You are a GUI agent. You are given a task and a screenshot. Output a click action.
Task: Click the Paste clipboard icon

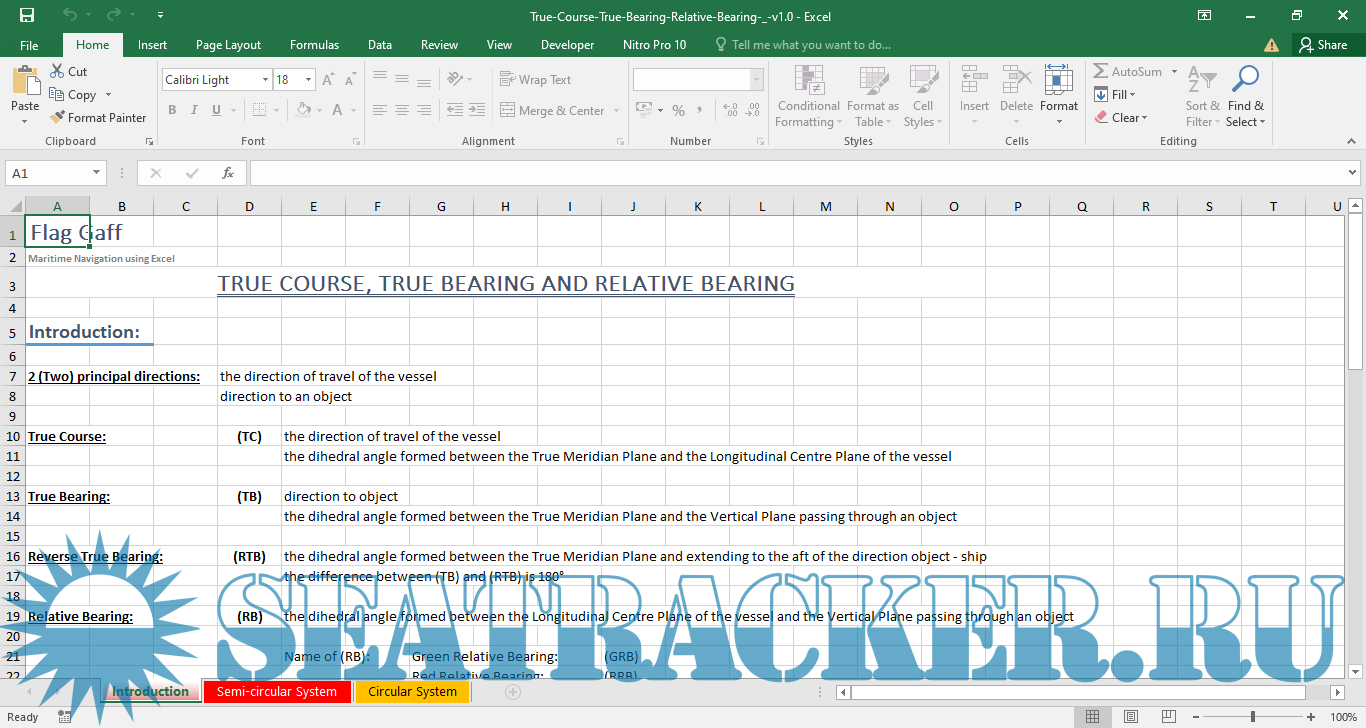pyautogui.click(x=24, y=82)
